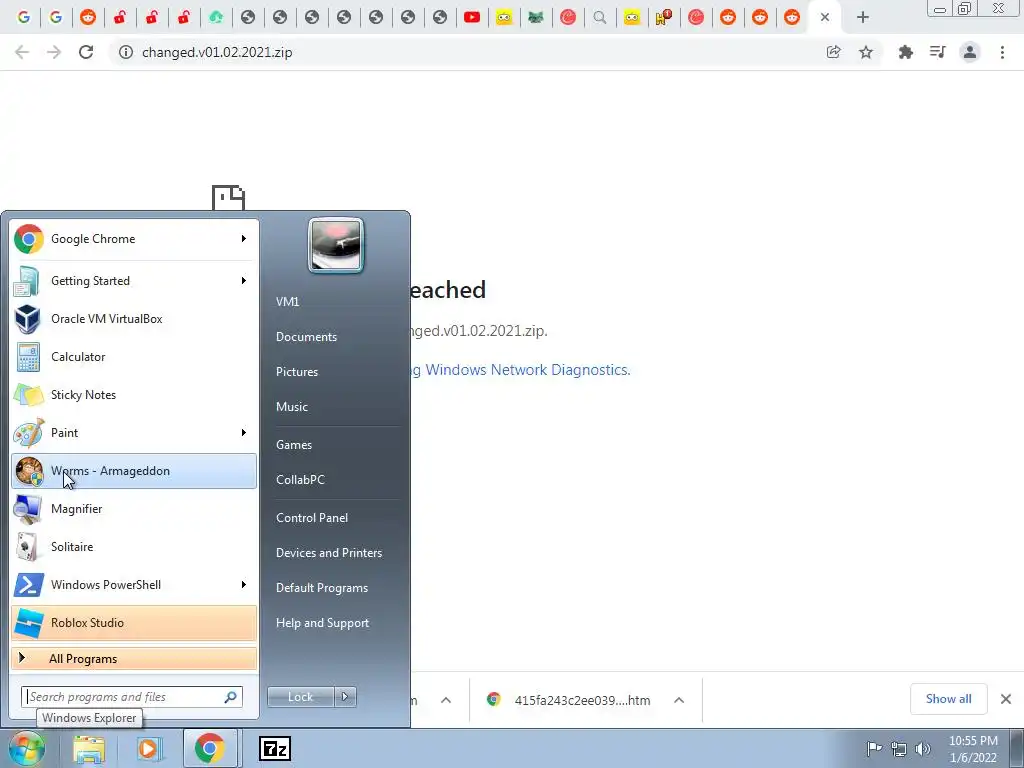Click the address bar URL changed.v01.02.2021.zip

click(217, 52)
